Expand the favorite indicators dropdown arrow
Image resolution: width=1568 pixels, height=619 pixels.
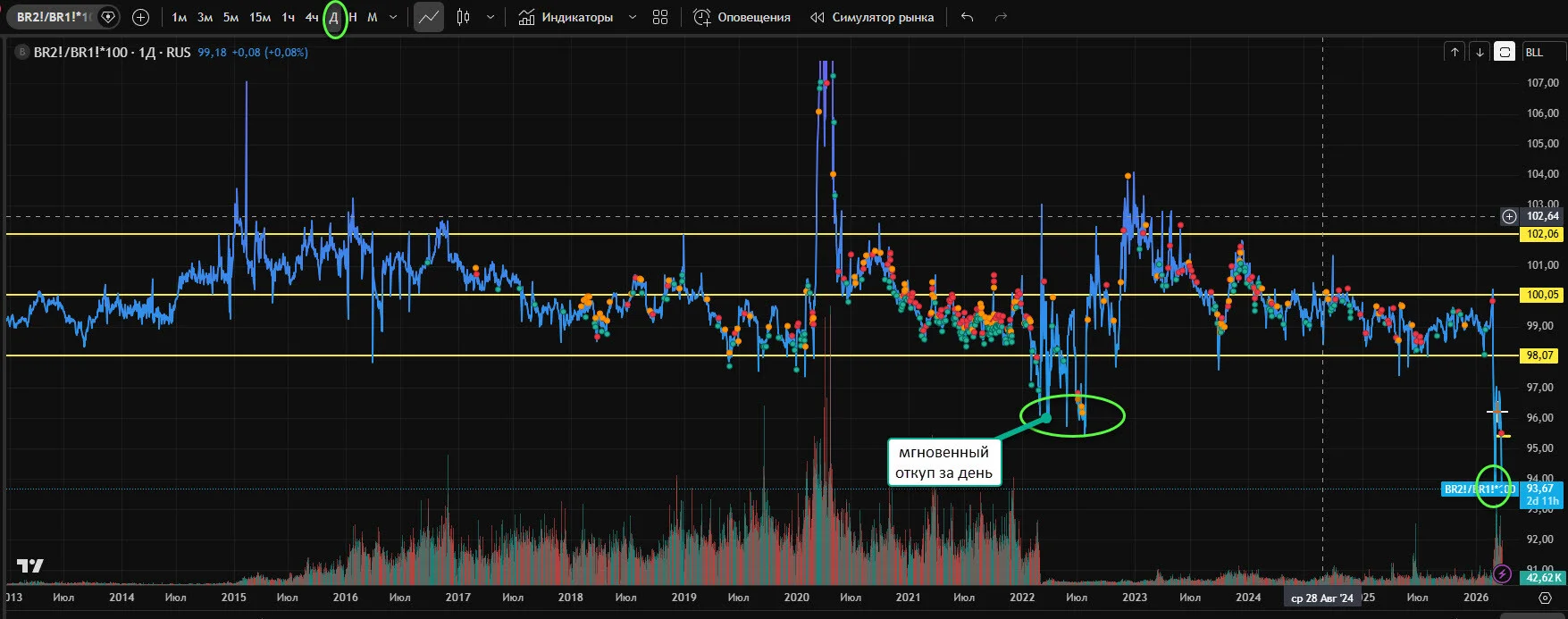tap(633, 17)
